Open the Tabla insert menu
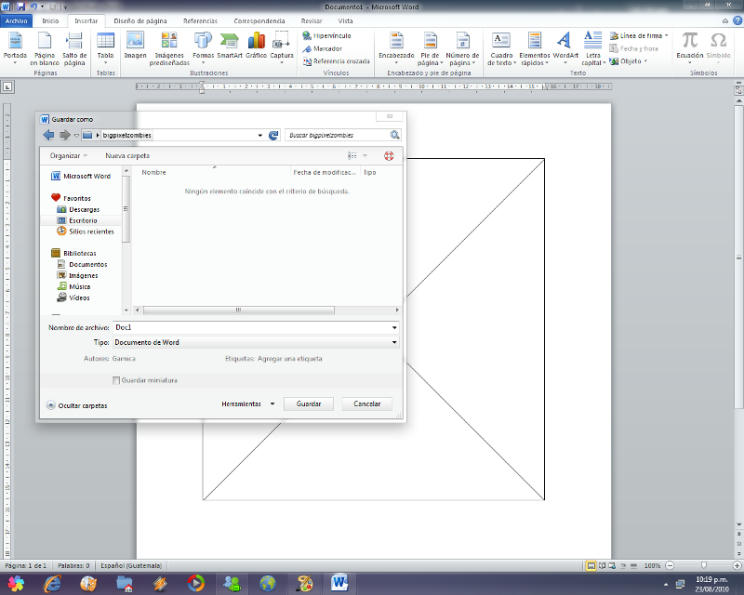The width and height of the screenshot is (744, 595). pos(105,48)
